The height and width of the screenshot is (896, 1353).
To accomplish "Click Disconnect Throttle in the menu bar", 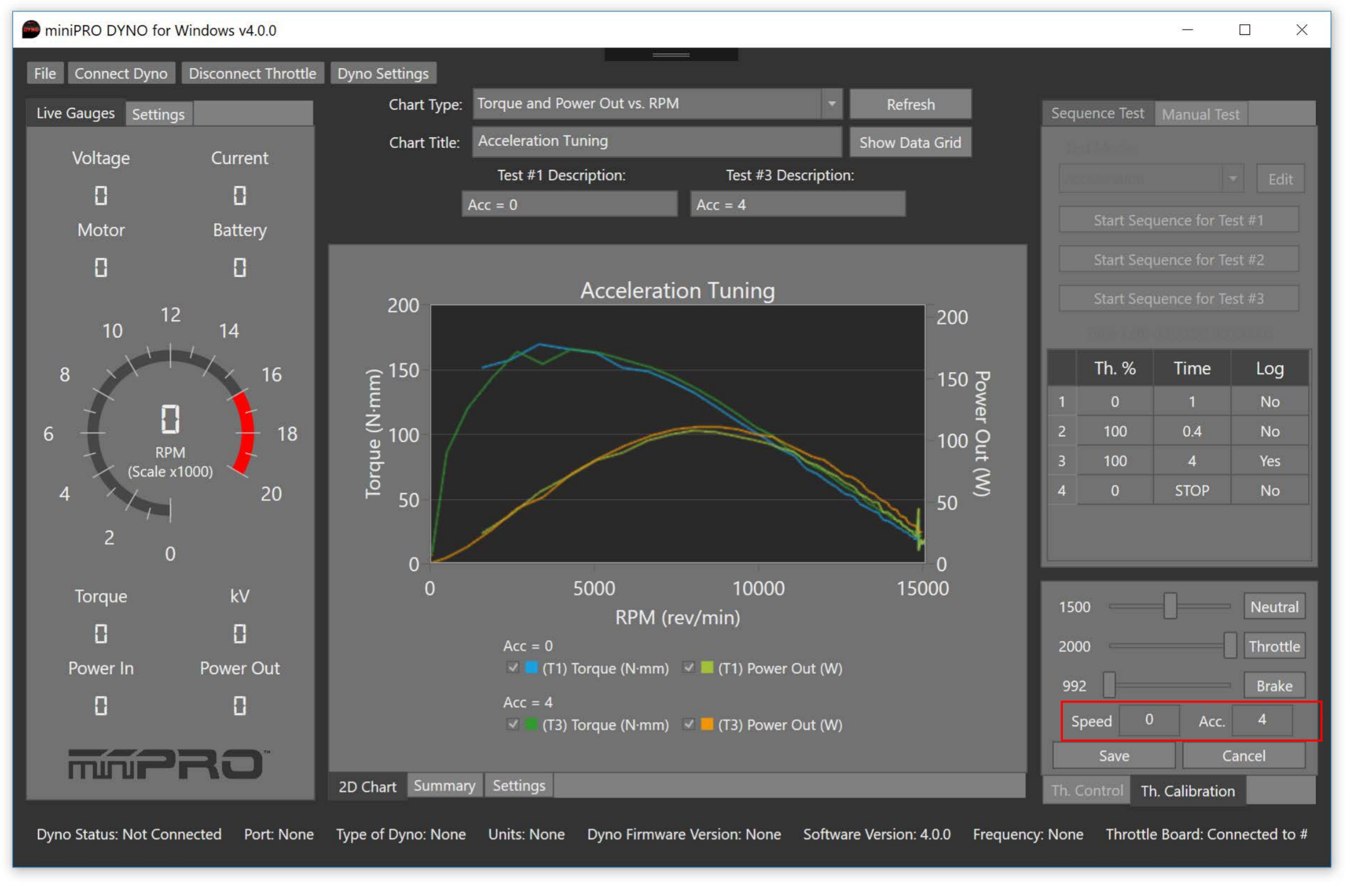I will coord(252,73).
